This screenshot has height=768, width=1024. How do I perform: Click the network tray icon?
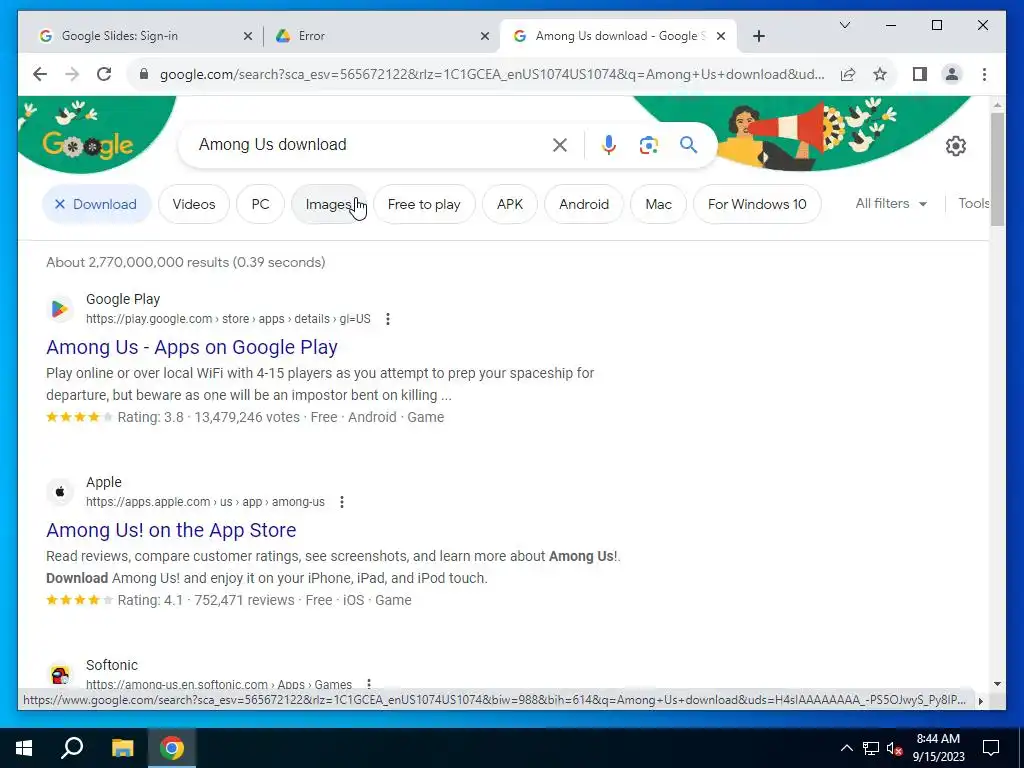click(870, 748)
